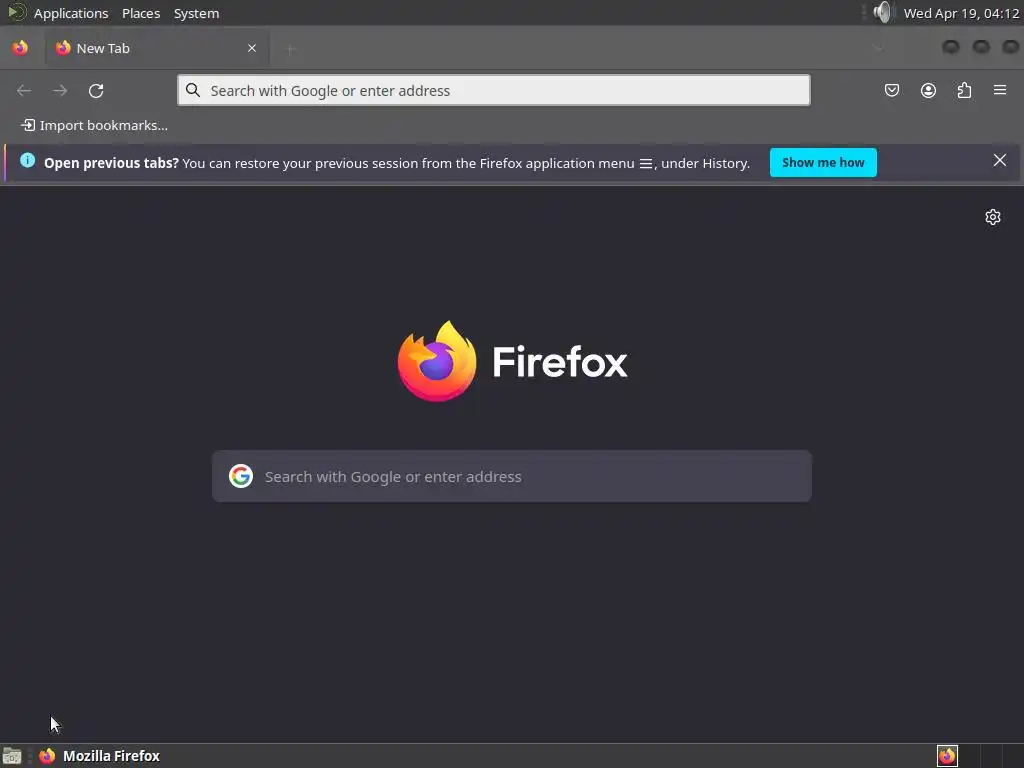Open the Firefox account icon
Image resolution: width=1024 pixels, height=768 pixels.
(928, 91)
